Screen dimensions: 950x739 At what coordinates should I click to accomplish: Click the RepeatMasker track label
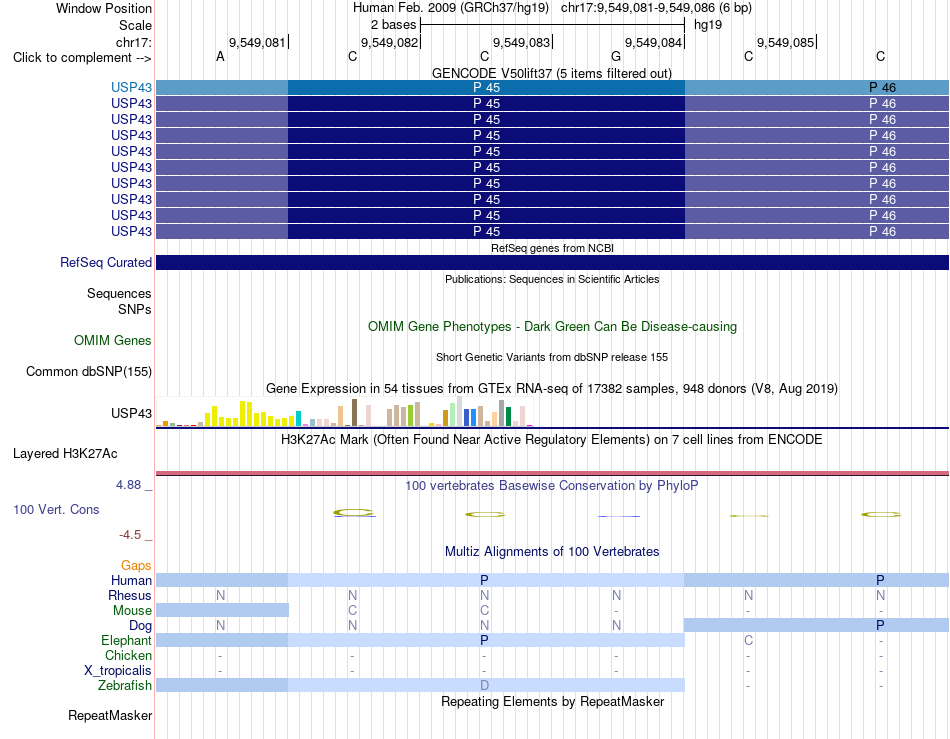pos(110,715)
